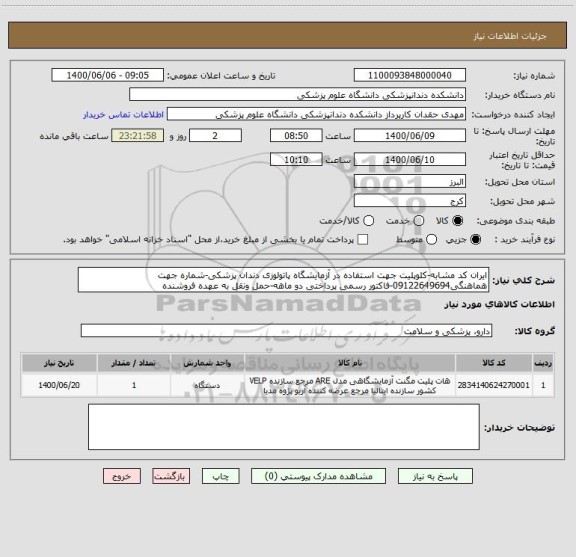Click the remaining time field 23:21:58
This screenshot has width=576, height=557.
(x=138, y=136)
